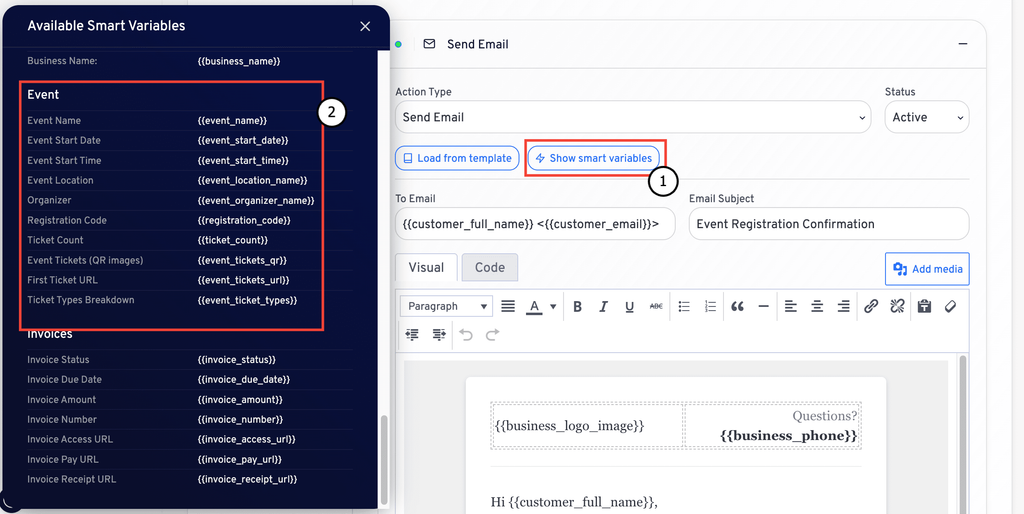Click the justify text icon
1024x514 pixels.
507,306
